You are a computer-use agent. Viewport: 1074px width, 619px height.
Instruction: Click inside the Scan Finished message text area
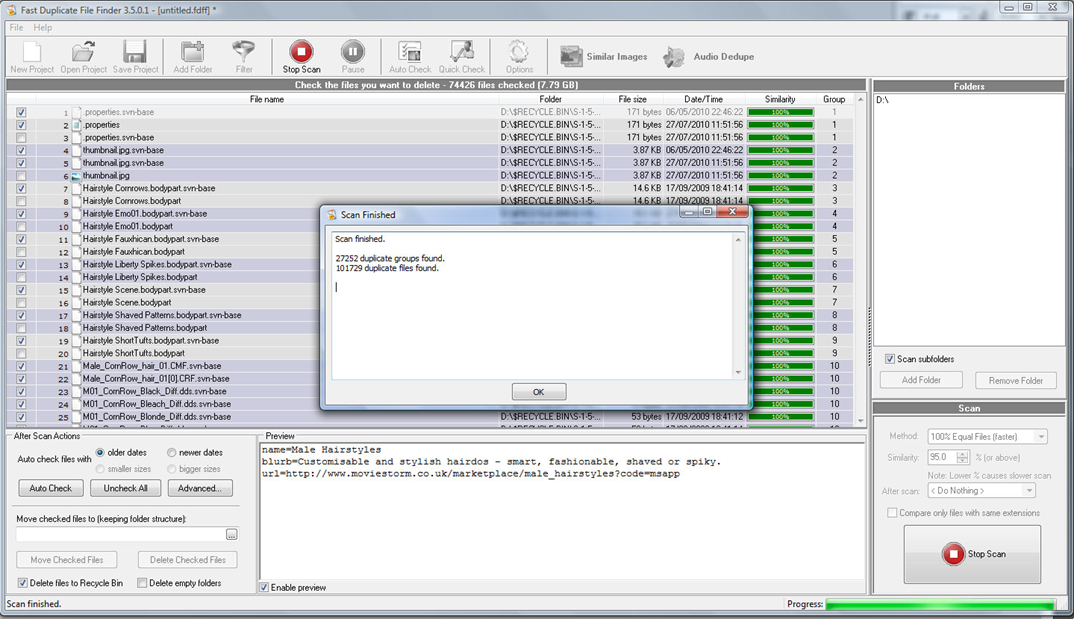click(x=533, y=305)
